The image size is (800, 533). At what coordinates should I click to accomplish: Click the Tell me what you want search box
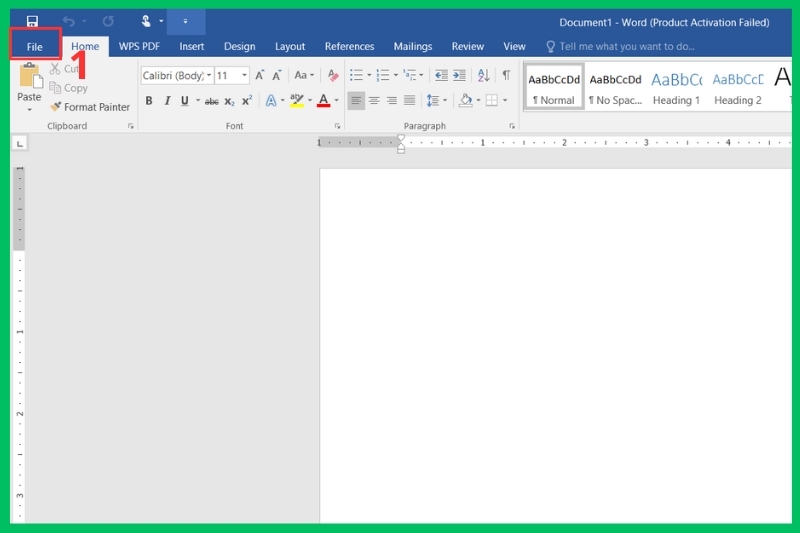(x=627, y=46)
